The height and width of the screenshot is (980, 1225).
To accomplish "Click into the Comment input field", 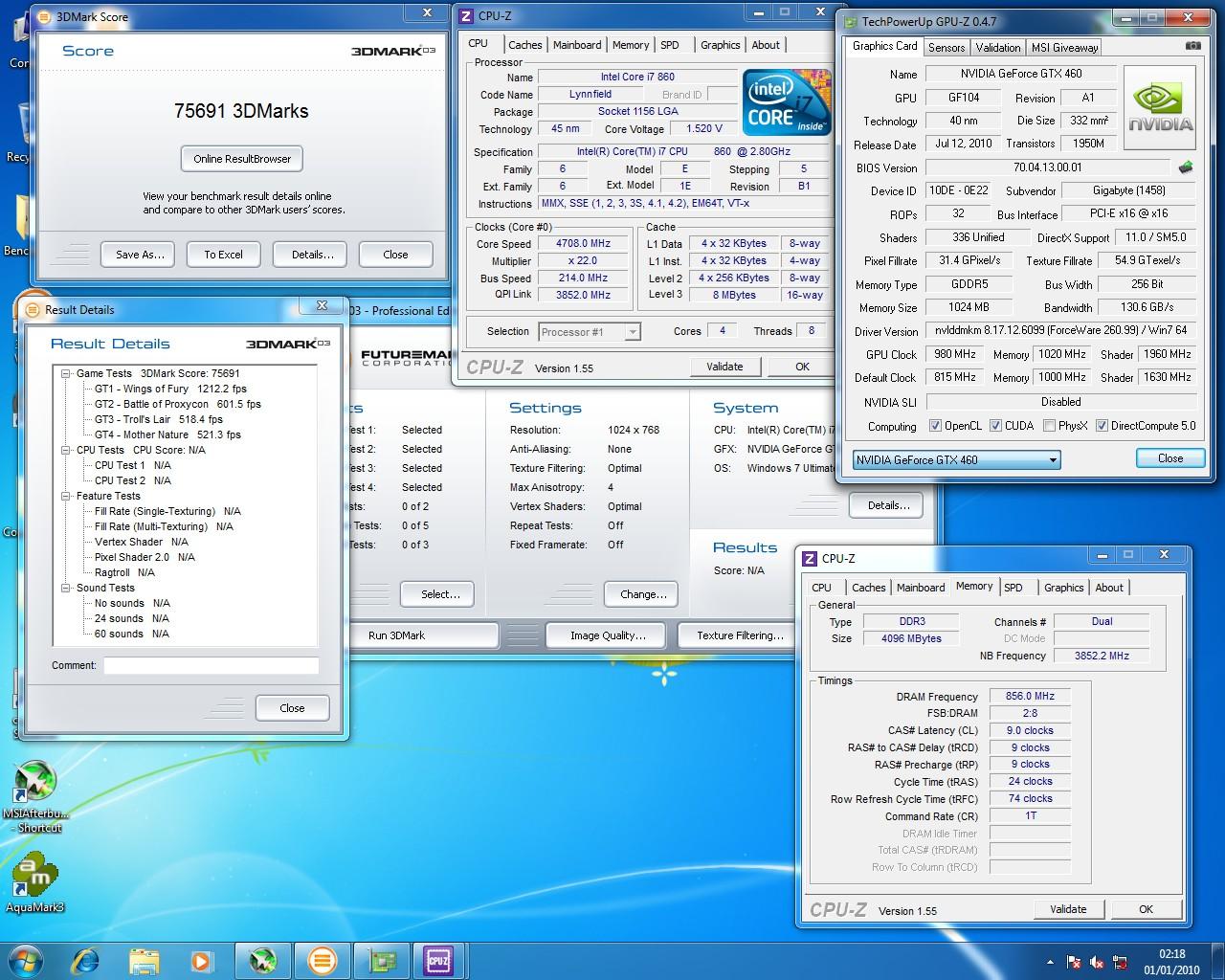I will 211,665.
